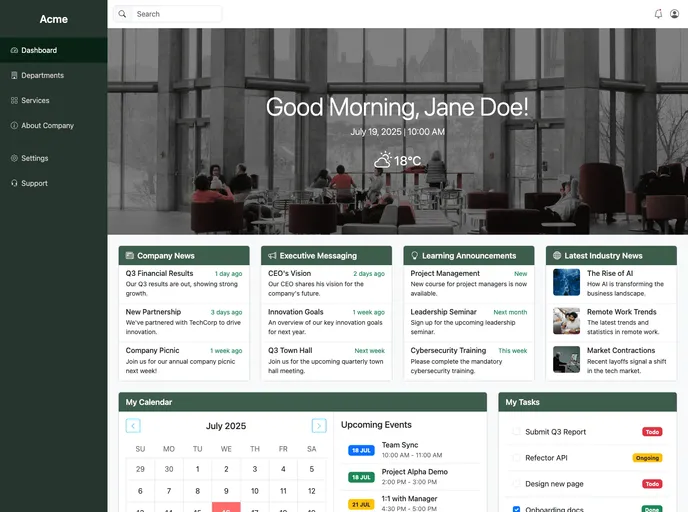Viewport: 688px width, 512px height.
Task: Read the CEO's Vision message
Action: coord(326,283)
